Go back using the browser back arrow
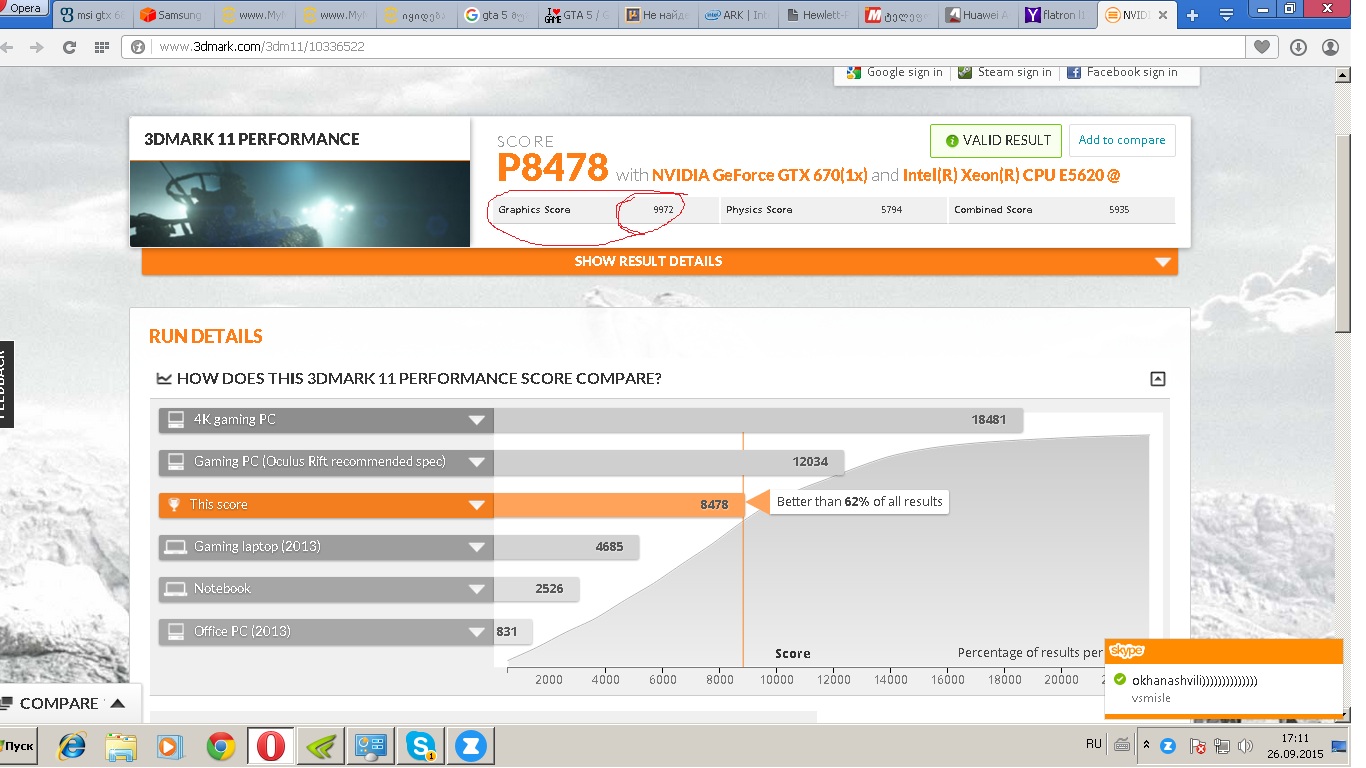 tap(9, 47)
